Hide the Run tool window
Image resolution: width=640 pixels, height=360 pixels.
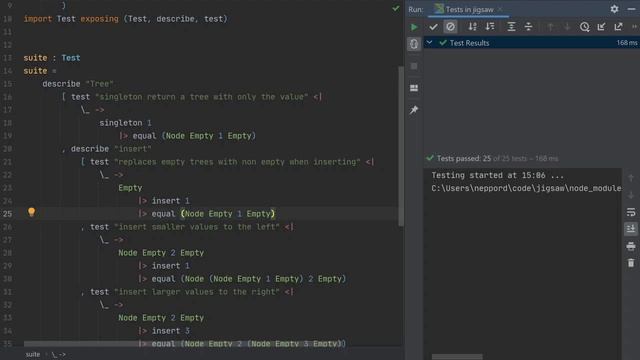631,9
